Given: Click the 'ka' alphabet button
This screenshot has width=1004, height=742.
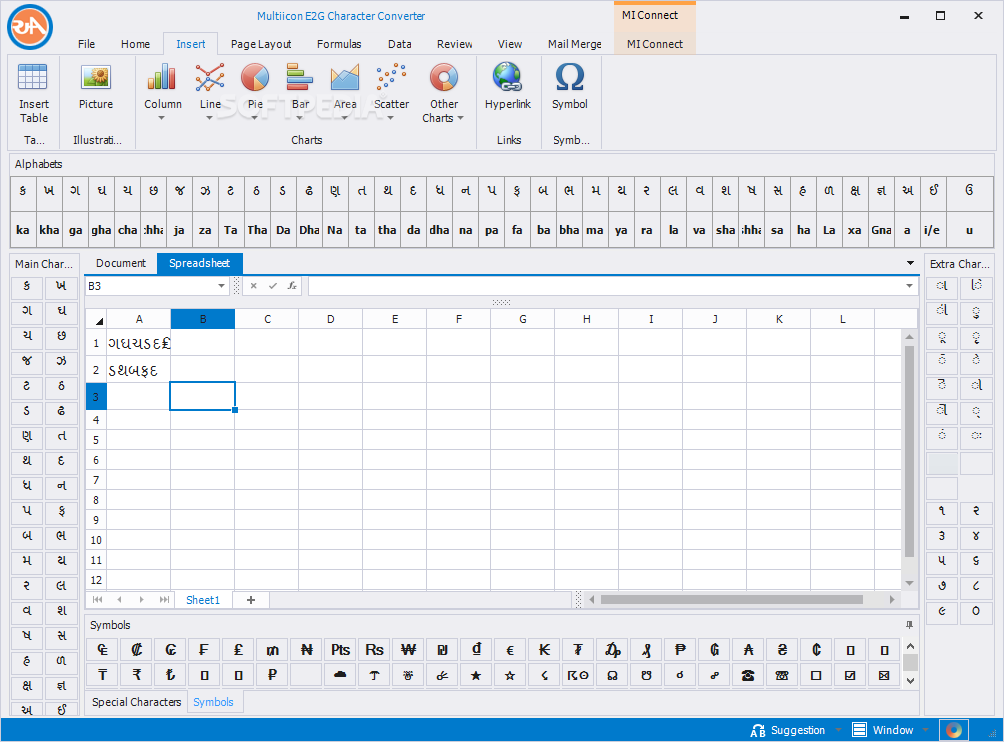Looking at the screenshot, I should coord(23,230).
